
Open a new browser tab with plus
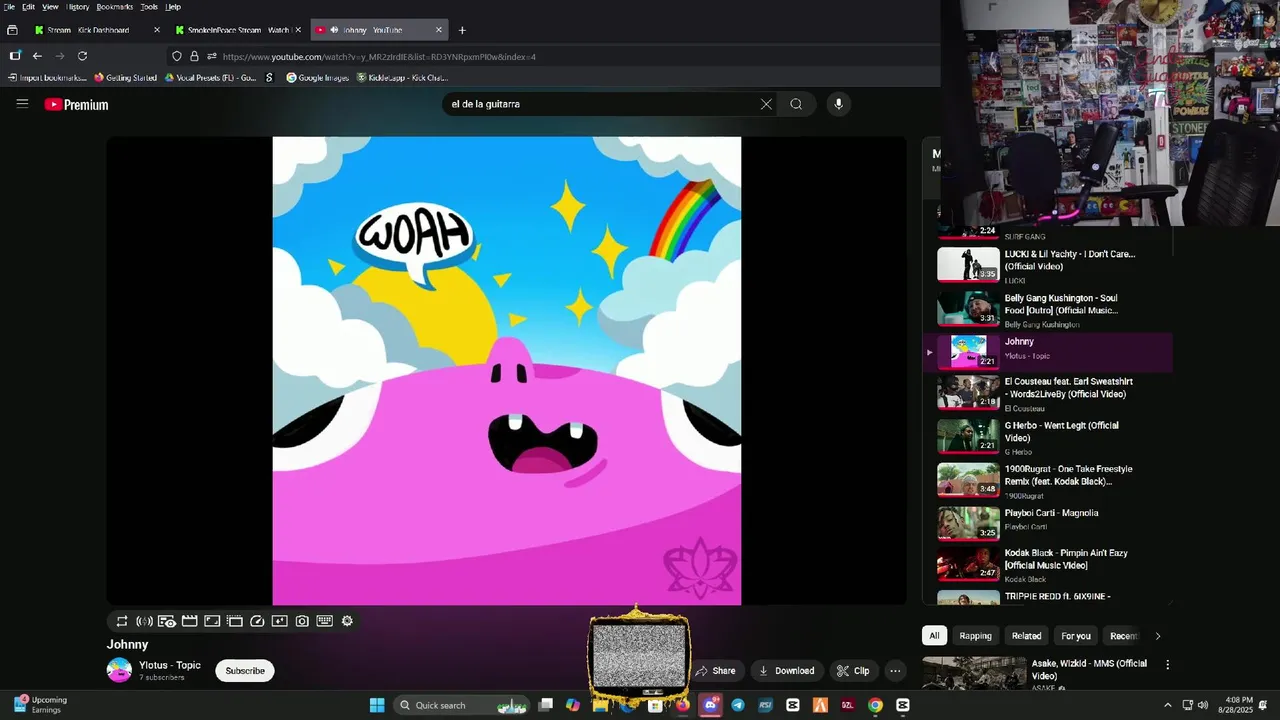click(461, 30)
